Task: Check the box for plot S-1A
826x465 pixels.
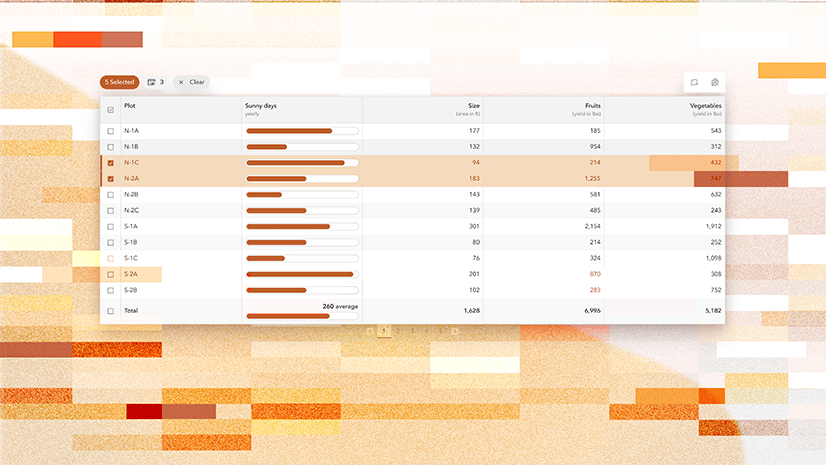Action: (x=111, y=226)
